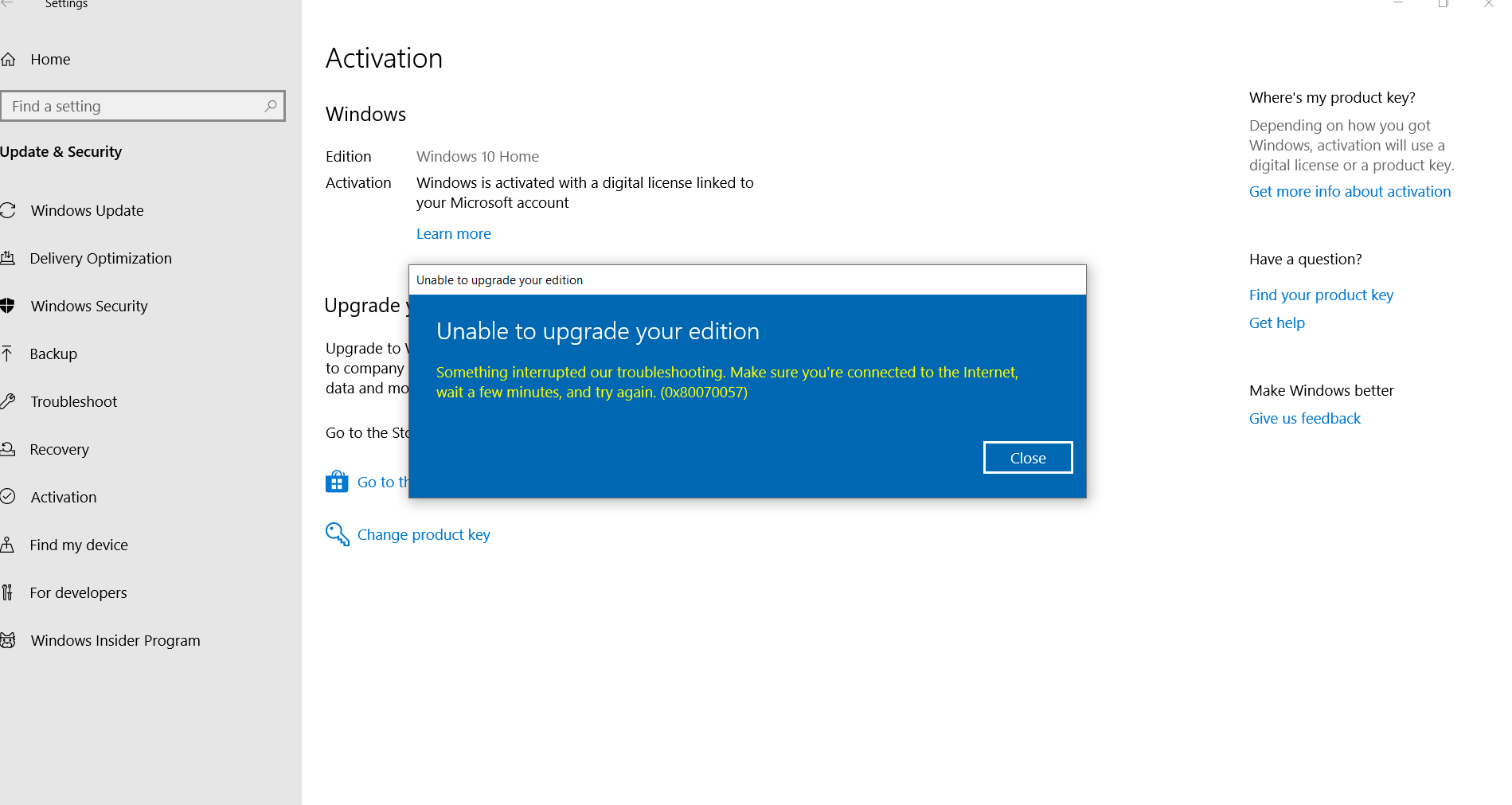1512x805 pixels.
Task: Open Find your product key link
Action: click(1321, 295)
